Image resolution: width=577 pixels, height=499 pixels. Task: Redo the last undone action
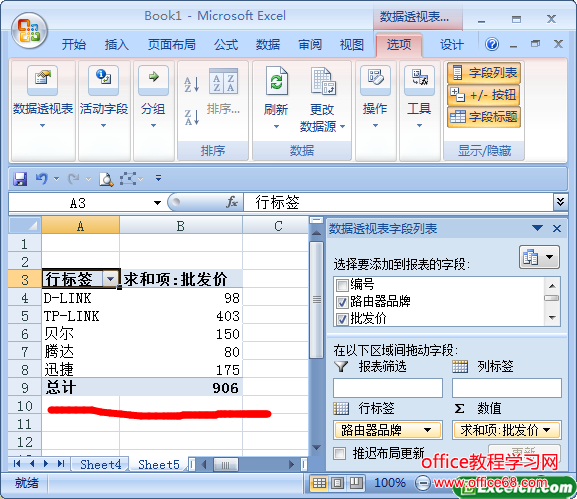point(74,179)
